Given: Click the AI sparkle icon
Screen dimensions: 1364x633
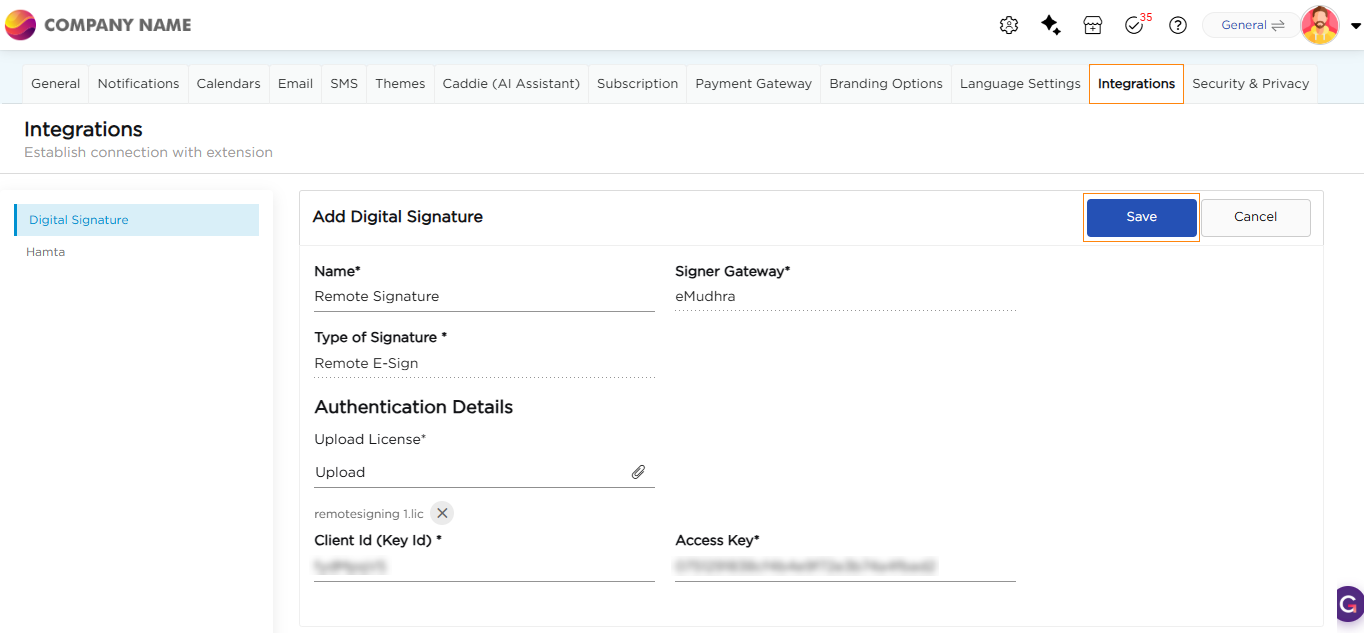Looking at the screenshot, I should [x=1051, y=25].
